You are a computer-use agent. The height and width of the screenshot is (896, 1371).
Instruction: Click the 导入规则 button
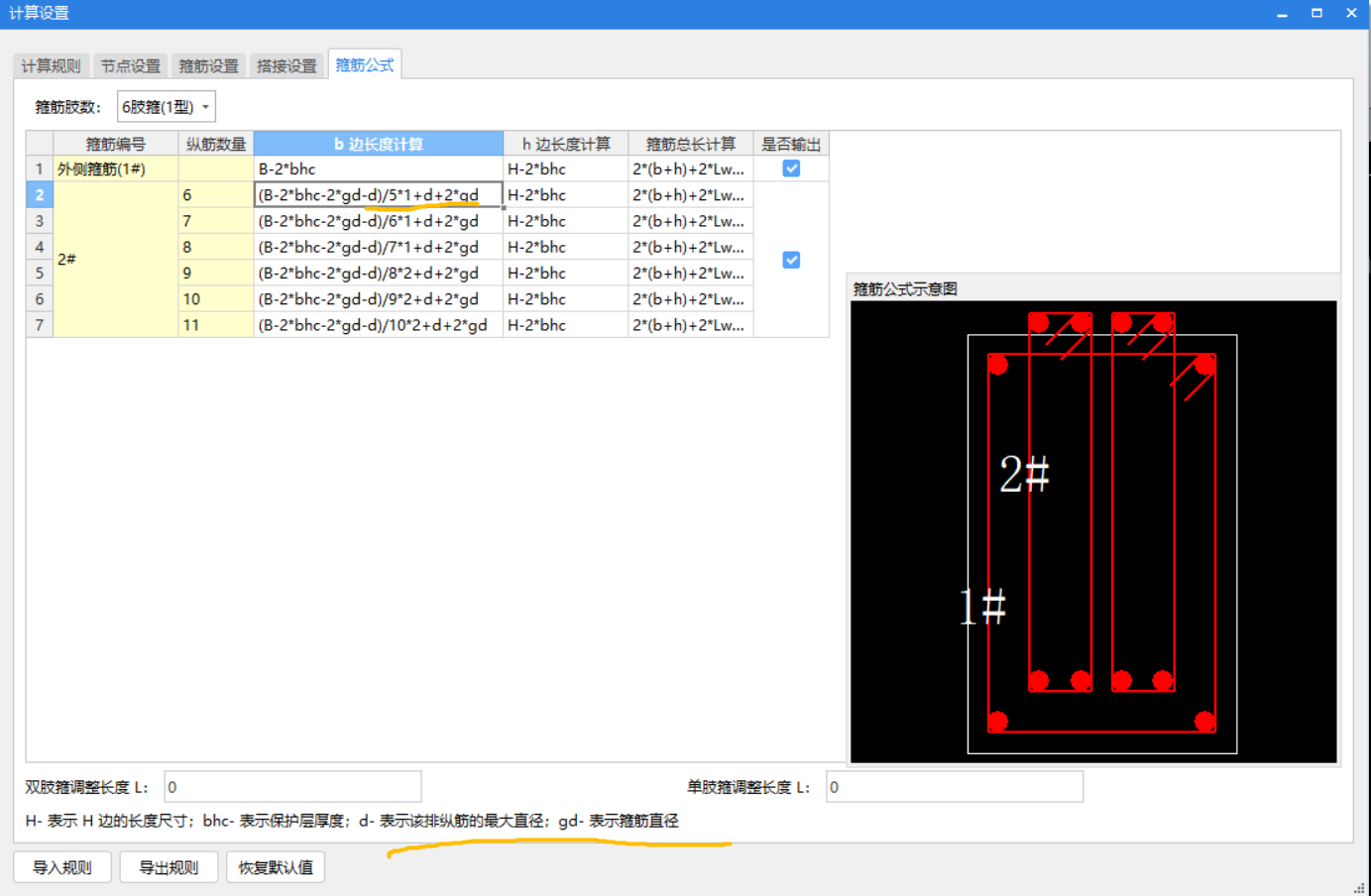click(62, 867)
